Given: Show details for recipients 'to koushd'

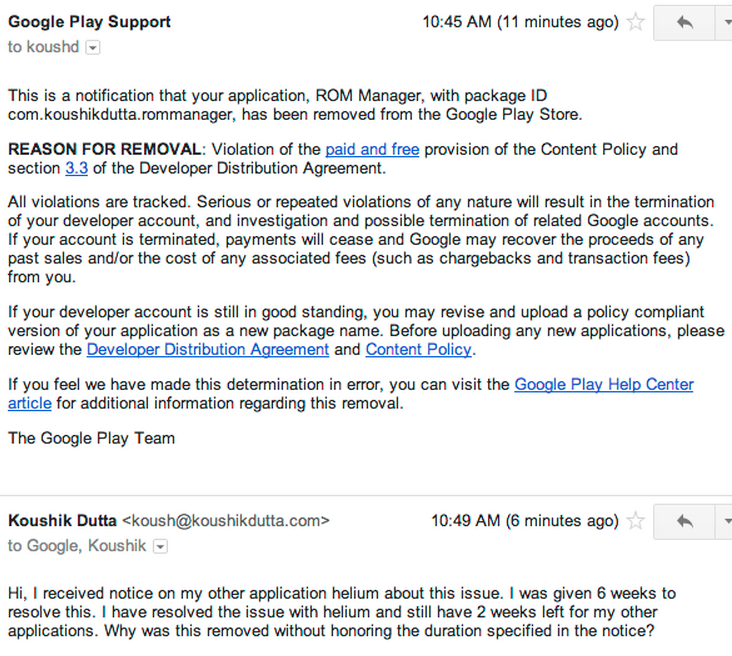Looking at the screenshot, I should [93, 48].
